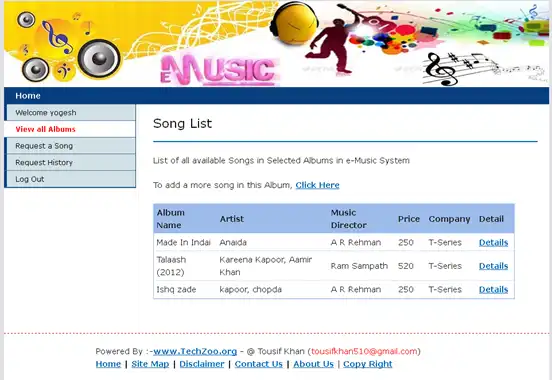Screen dimensions: 552x380
Task: Open Request History from sidebar
Action: pos(70,162)
